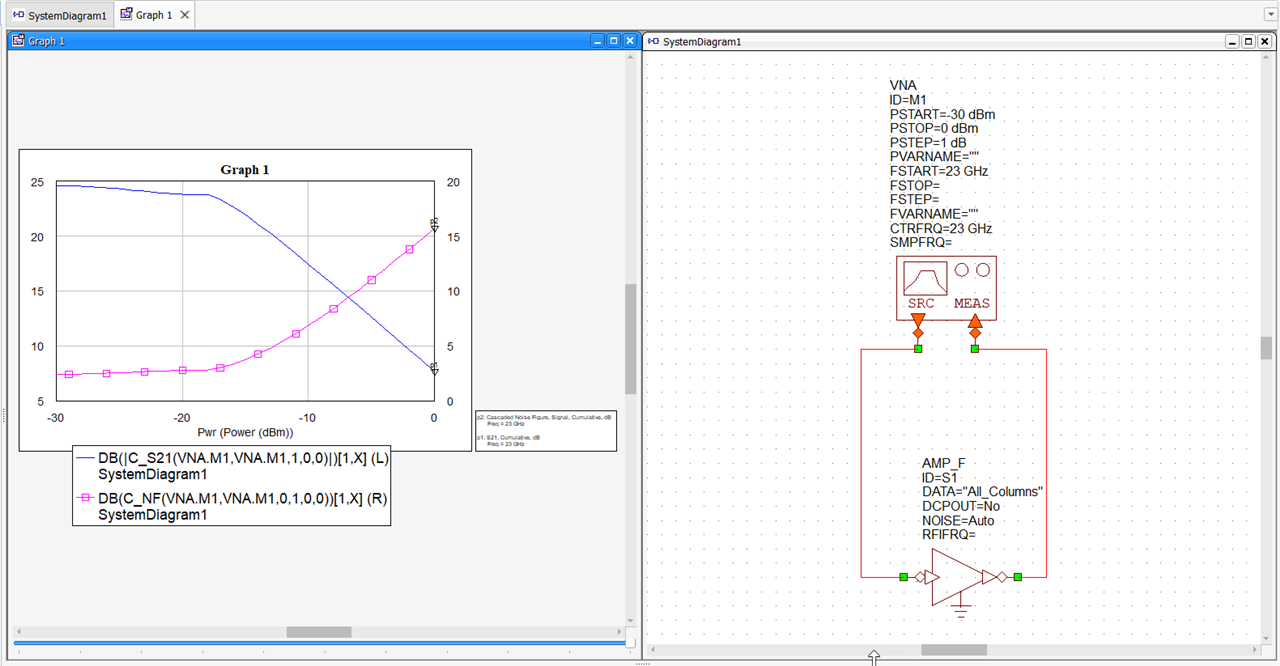Open the document tab list dropdown arrow

1270,15
